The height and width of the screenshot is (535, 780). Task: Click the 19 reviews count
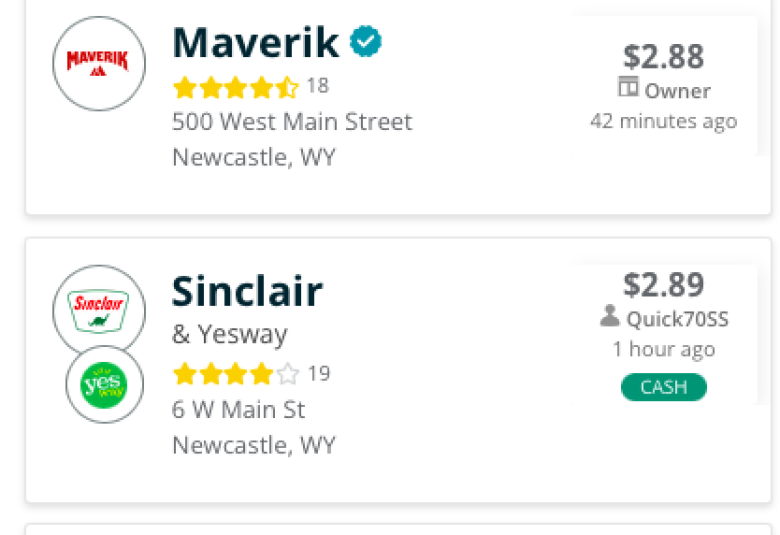[319, 373]
